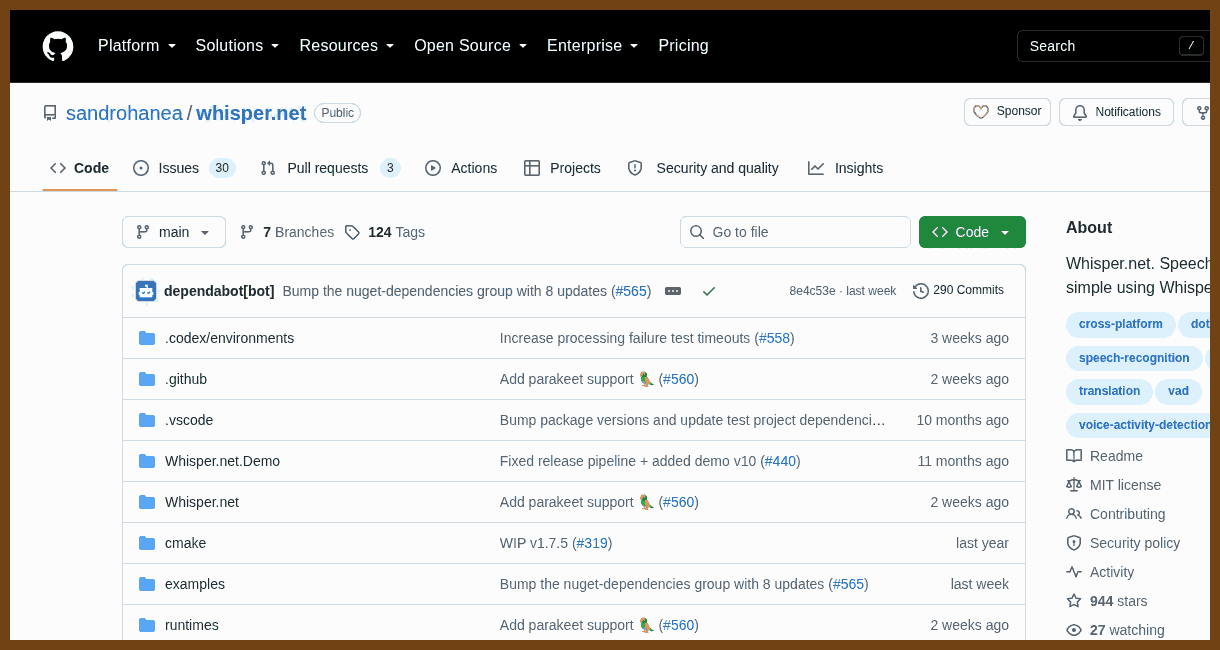Expand the Resources menu
1220x650 pixels.
347,46
